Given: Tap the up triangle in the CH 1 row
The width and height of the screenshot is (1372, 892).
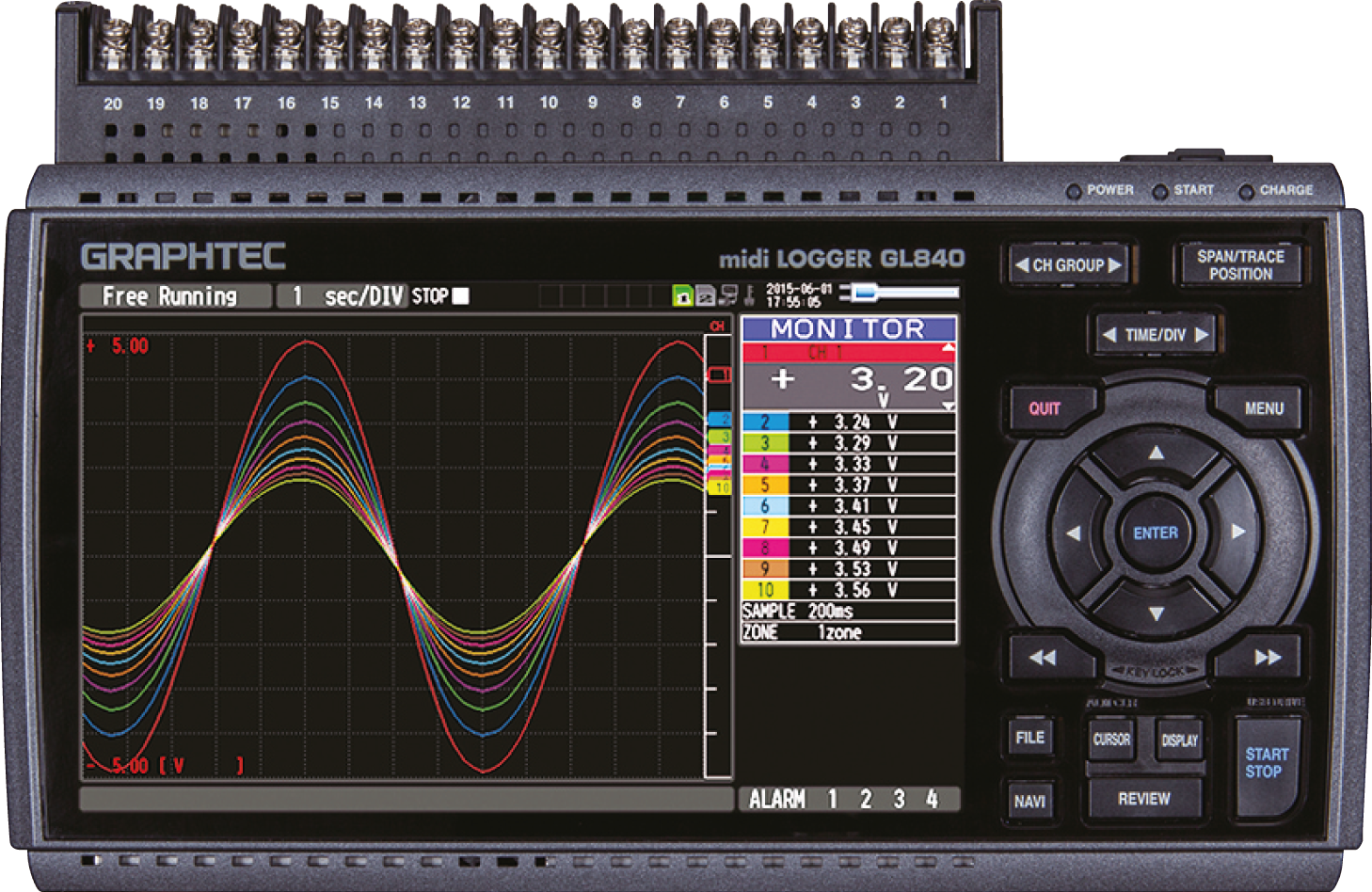Looking at the screenshot, I should click(x=948, y=348).
